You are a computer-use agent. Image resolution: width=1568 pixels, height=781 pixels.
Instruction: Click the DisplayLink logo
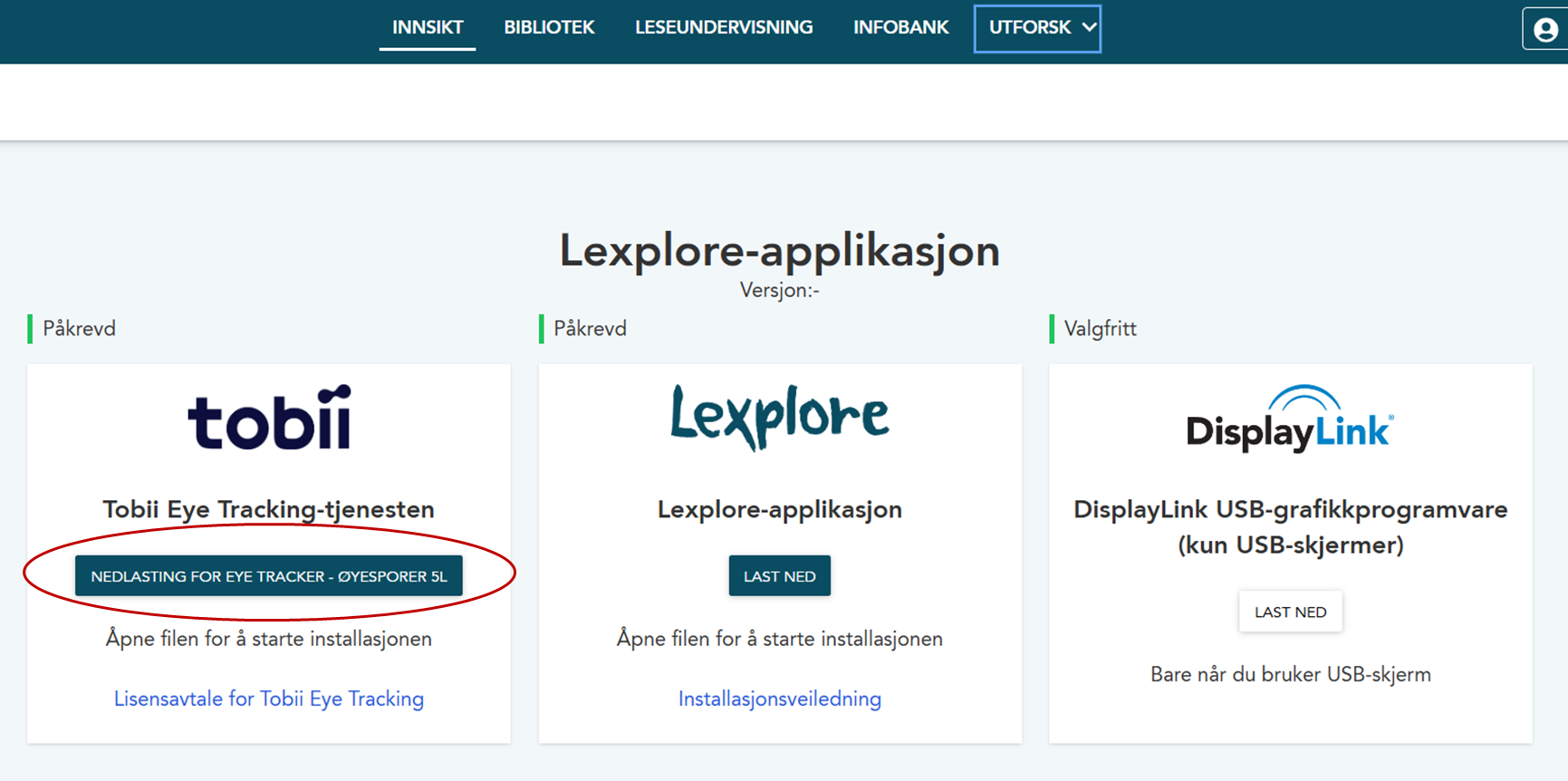(1290, 419)
